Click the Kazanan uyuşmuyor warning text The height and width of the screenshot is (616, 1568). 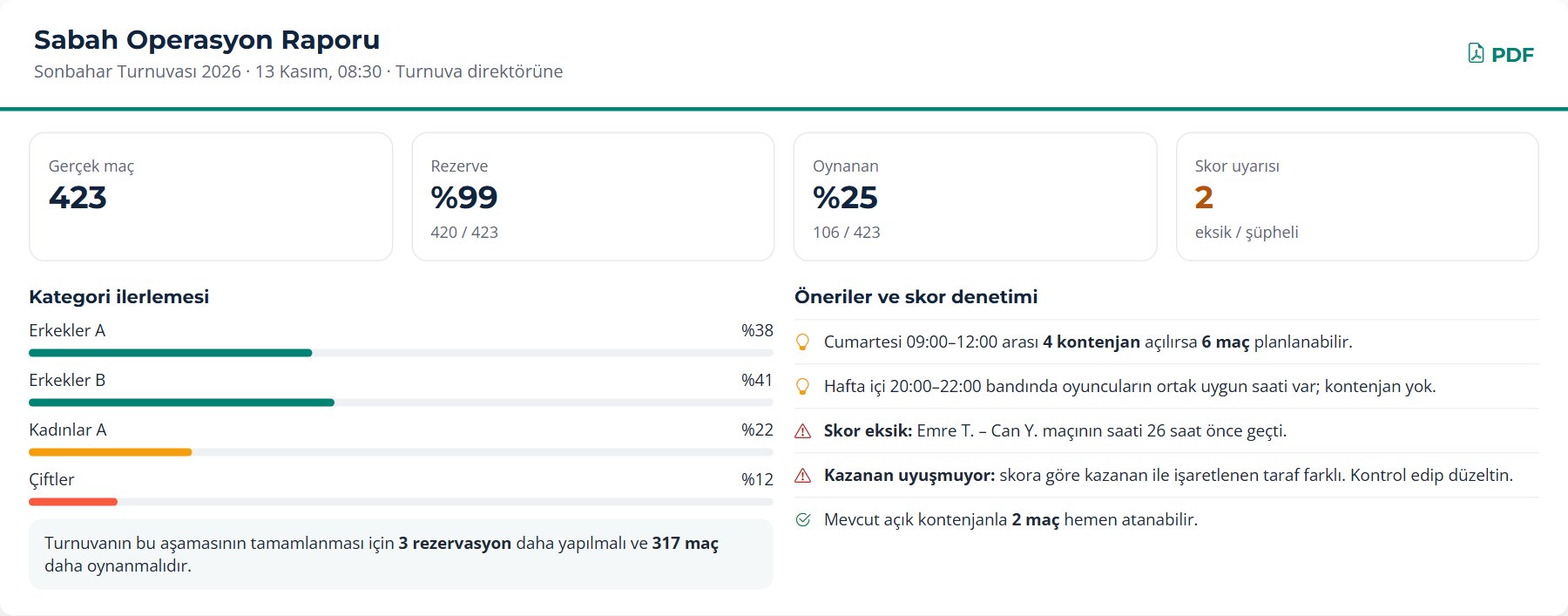point(1168,476)
